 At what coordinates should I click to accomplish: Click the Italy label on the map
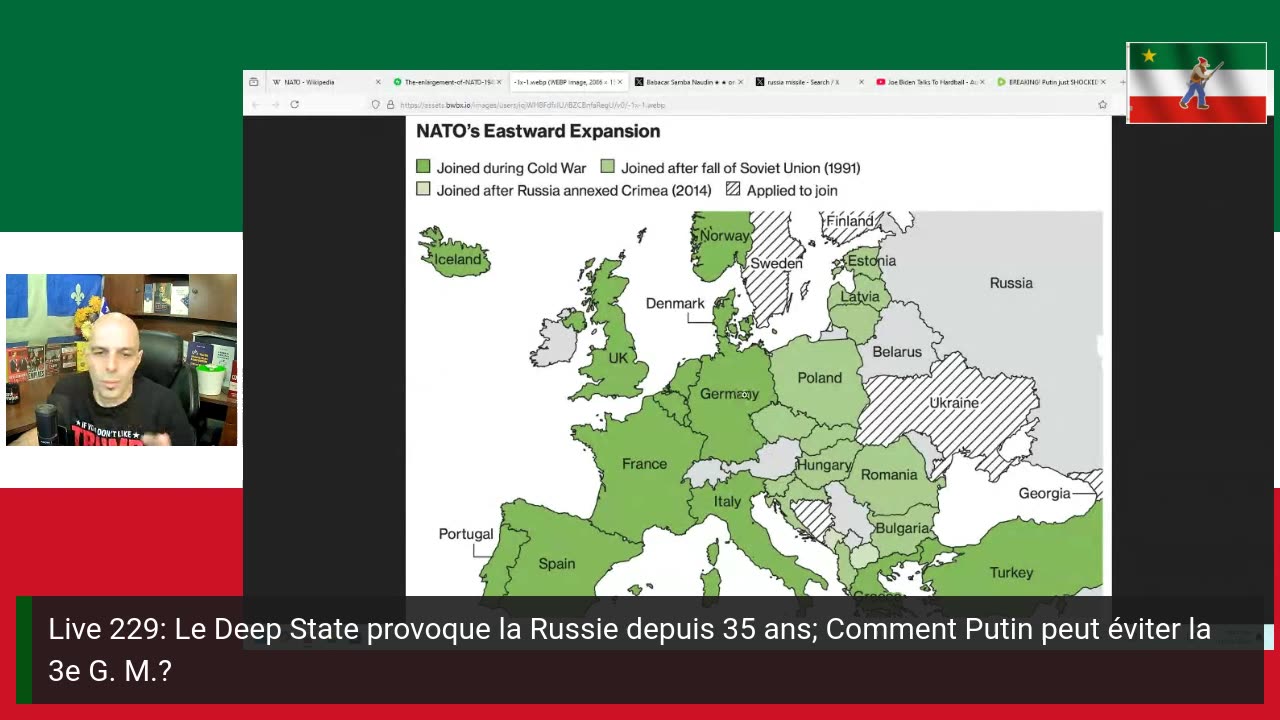pos(727,502)
